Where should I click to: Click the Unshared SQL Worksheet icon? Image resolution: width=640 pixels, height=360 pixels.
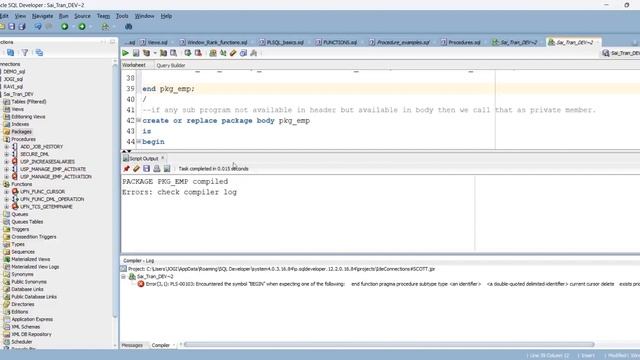pyautogui.click(x=213, y=53)
